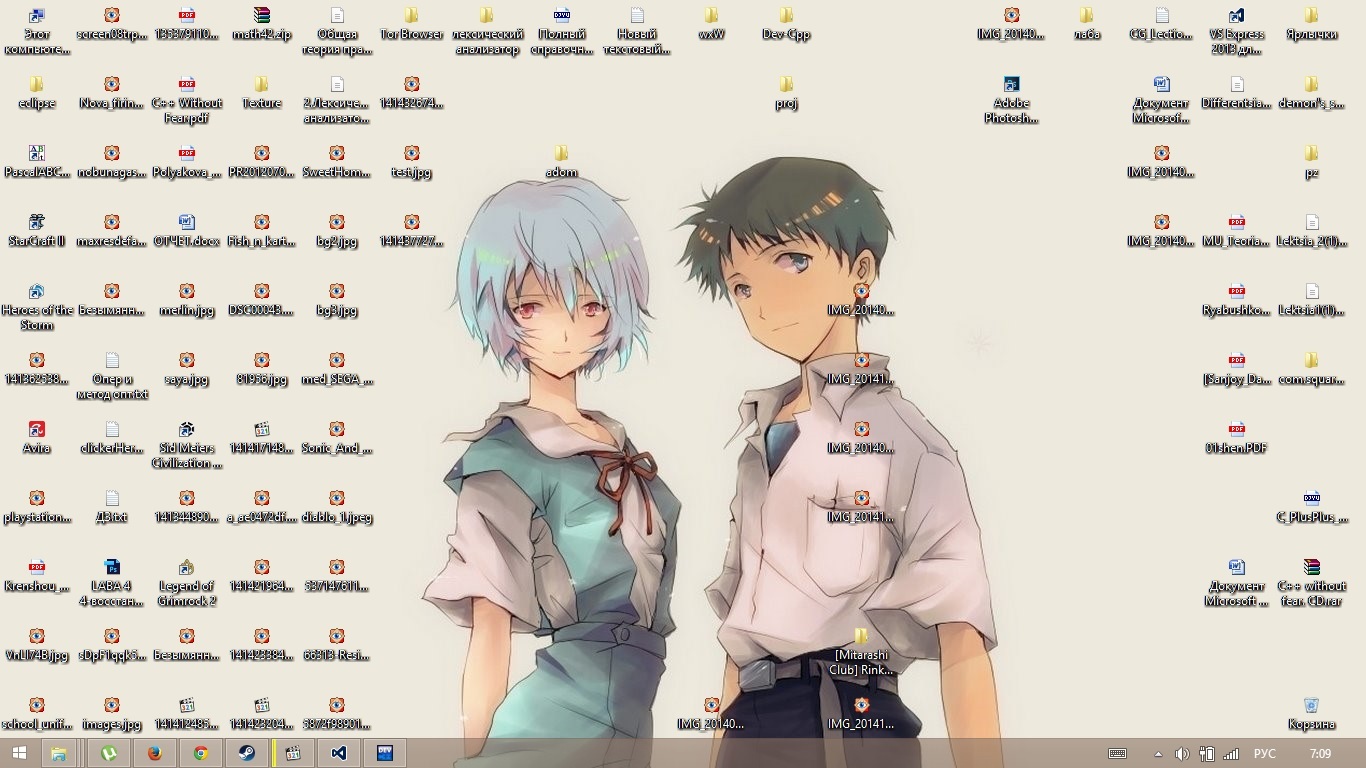Select the test.jpg image file
Viewport: 1366px width, 768px height.
tap(411, 162)
